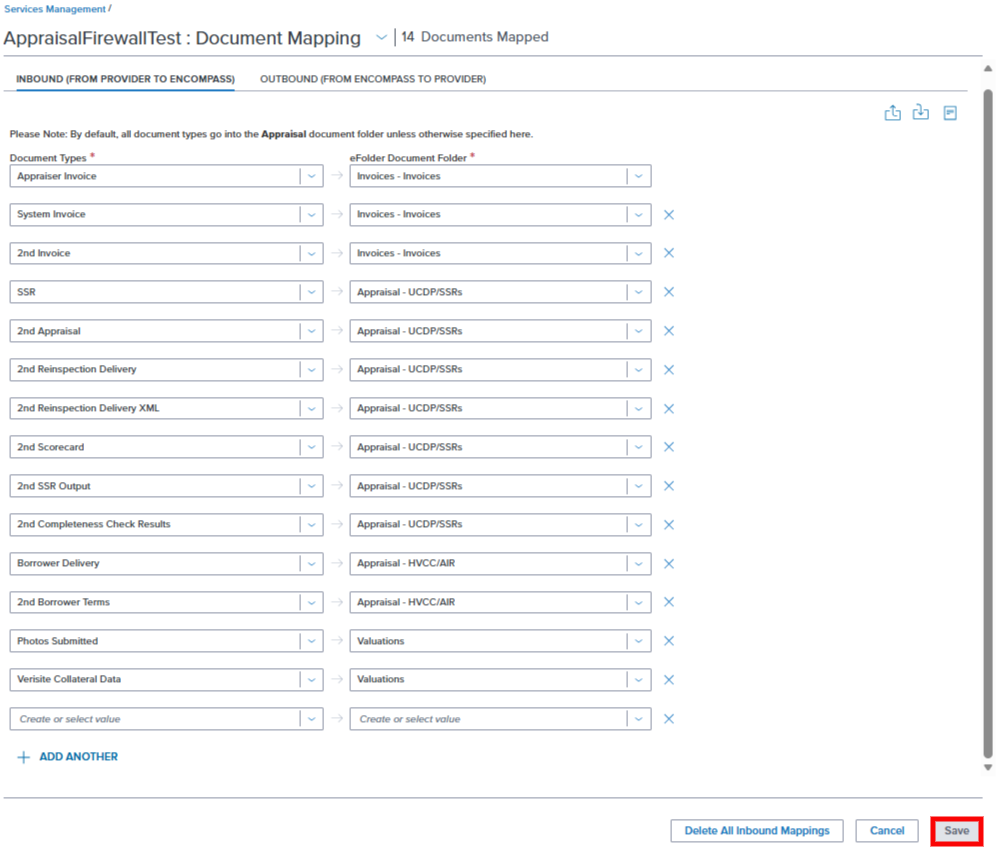Click the vertical scrollbar thumb
The image size is (998, 853).
click(x=988, y=423)
